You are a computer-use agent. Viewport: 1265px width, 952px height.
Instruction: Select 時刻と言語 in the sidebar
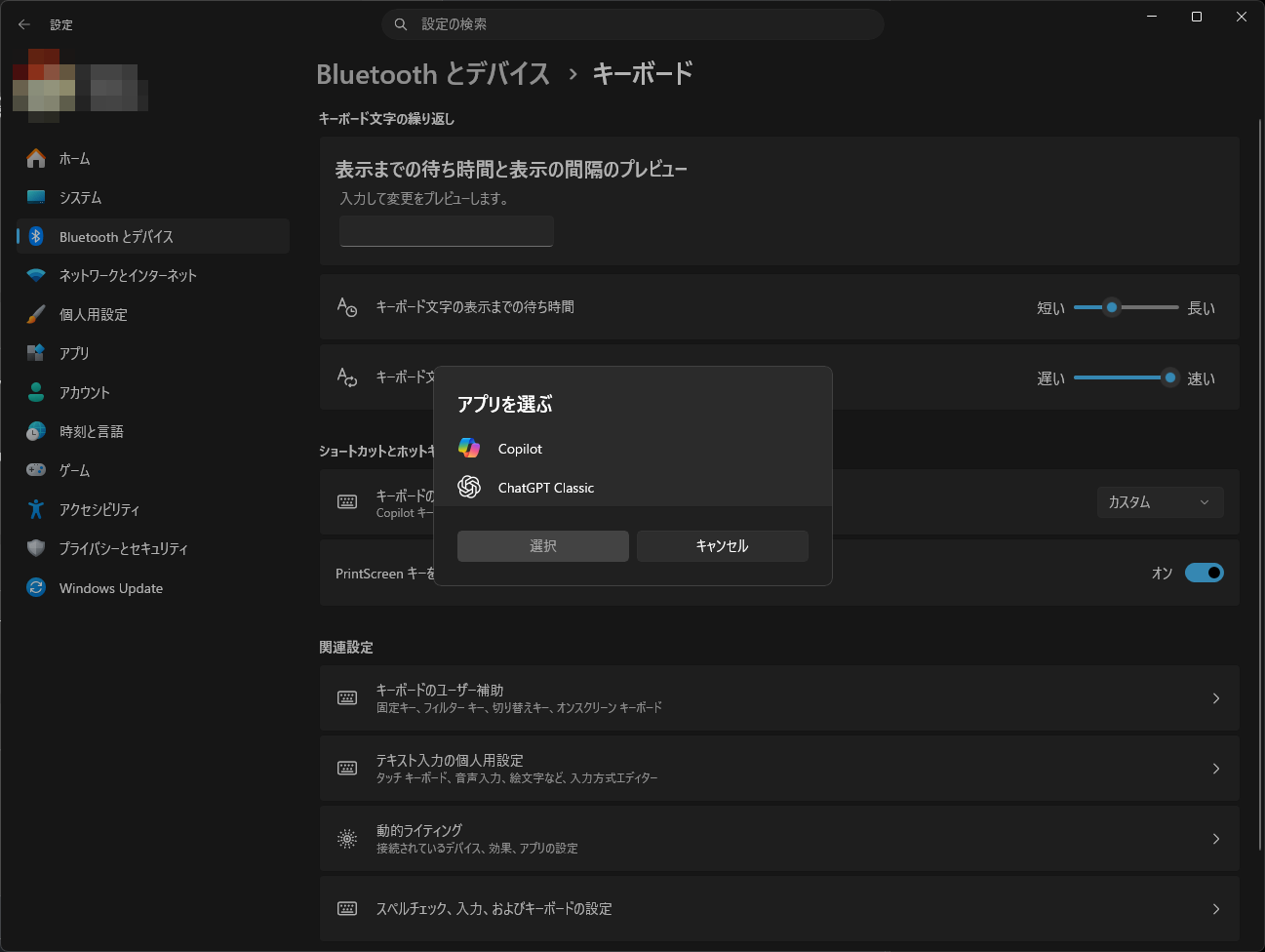153,431
